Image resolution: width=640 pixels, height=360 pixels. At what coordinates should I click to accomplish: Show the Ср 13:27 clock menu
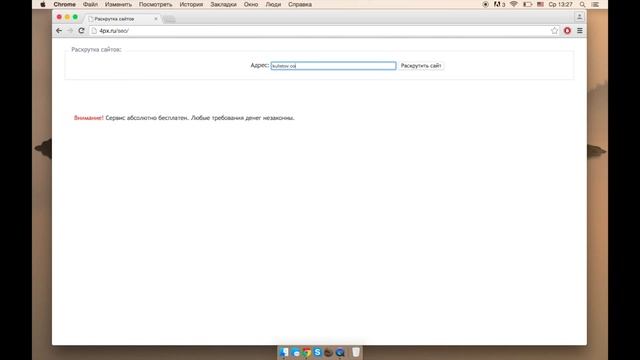pos(560,4)
